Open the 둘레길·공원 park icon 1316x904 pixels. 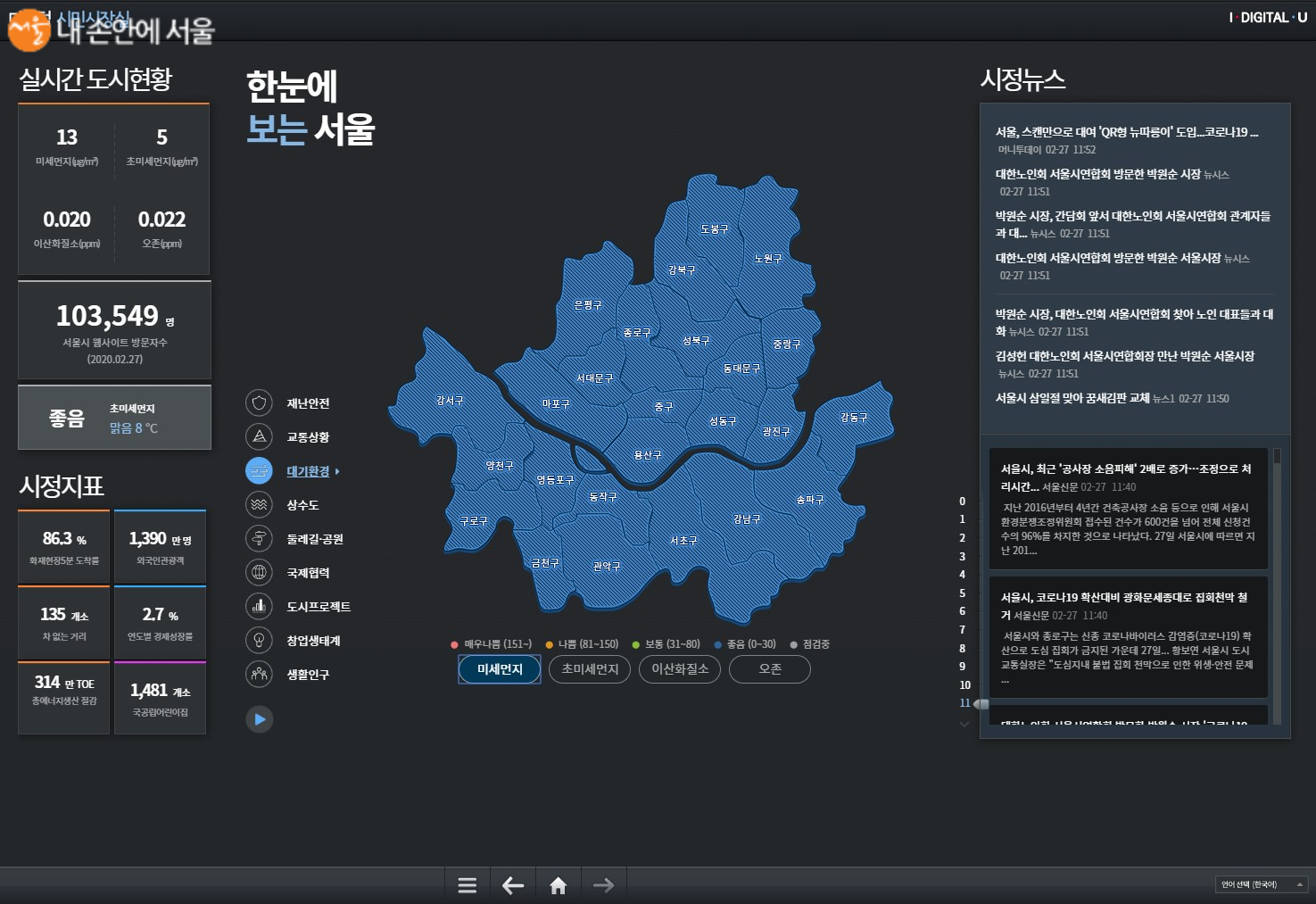pyautogui.click(x=259, y=538)
